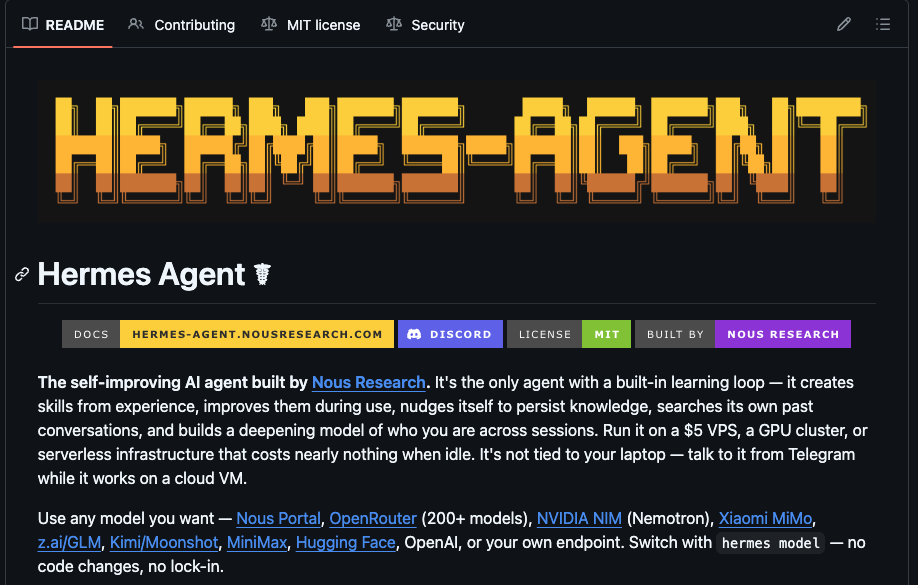The width and height of the screenshot is (918, 585).
Task: Open the MIT license tab
Action: tap(311, 25)
